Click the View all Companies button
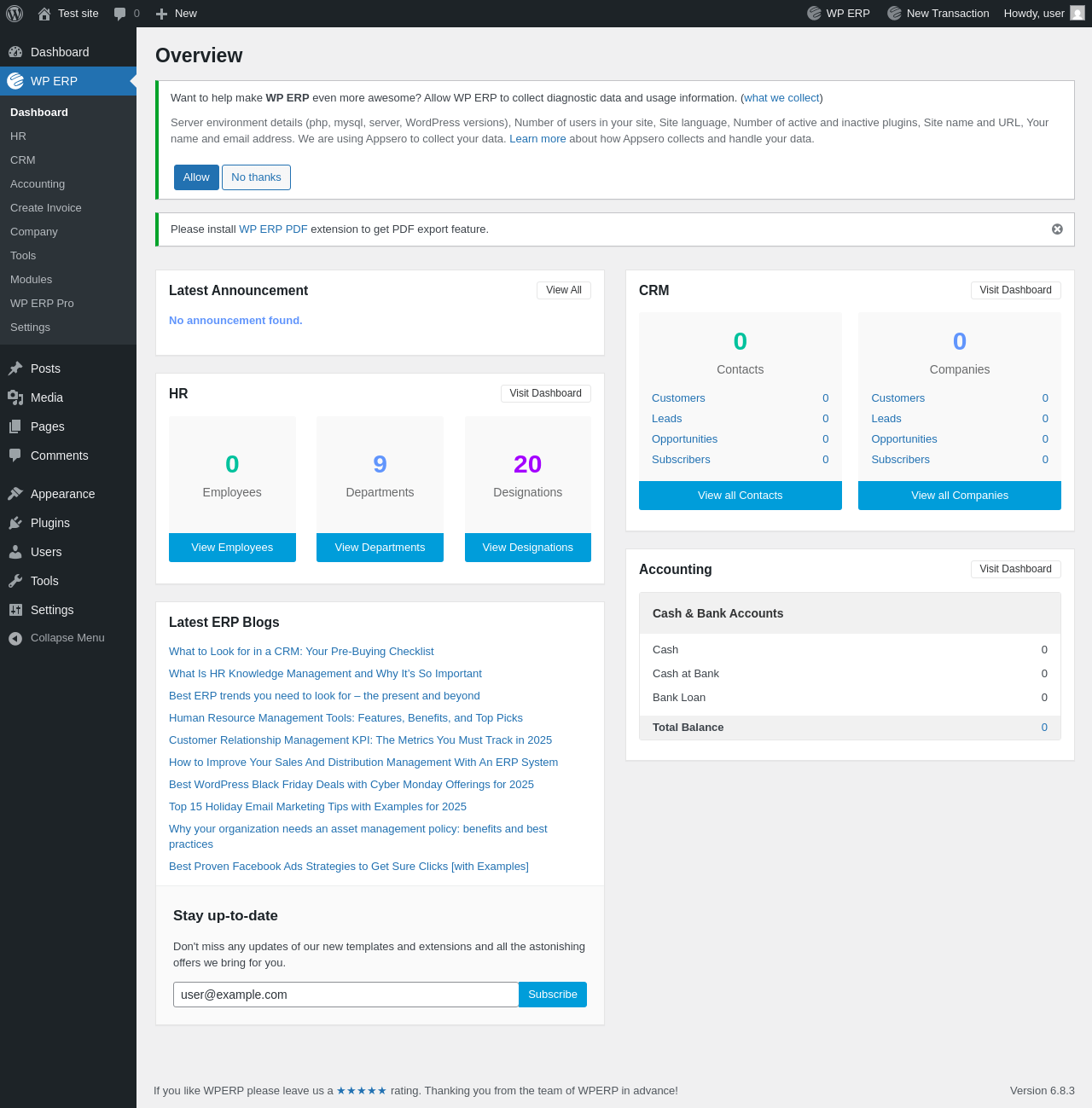 coord(960,496)
